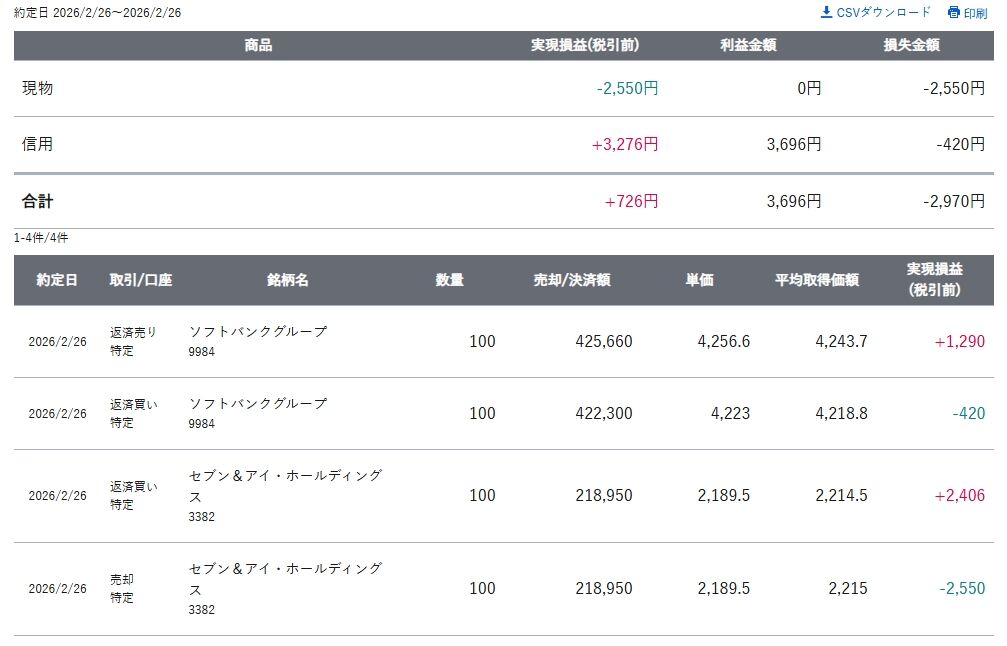Select the 現物 row in summary table
Image resolution: width=1007 pixels, height=646 pixels.
click(x=38, y=88)
